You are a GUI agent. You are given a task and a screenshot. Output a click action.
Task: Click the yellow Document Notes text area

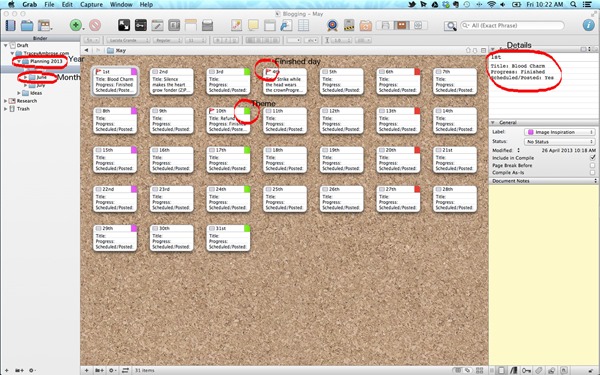(x=544, y=275)
